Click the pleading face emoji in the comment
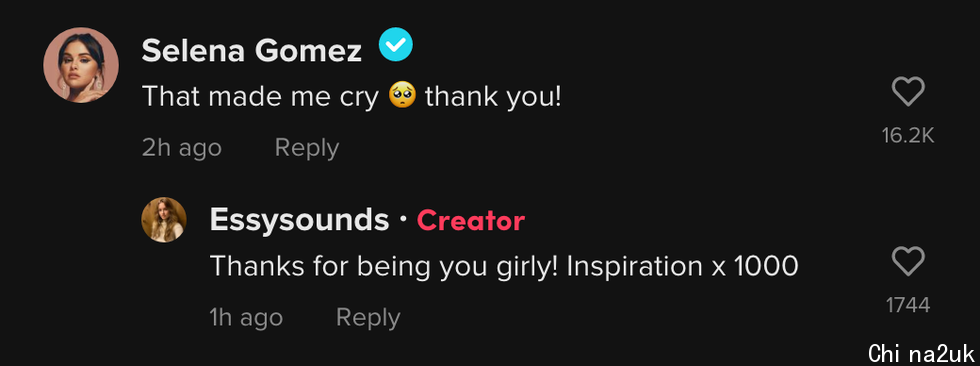The image size is (980, 366). click(402, 96)
